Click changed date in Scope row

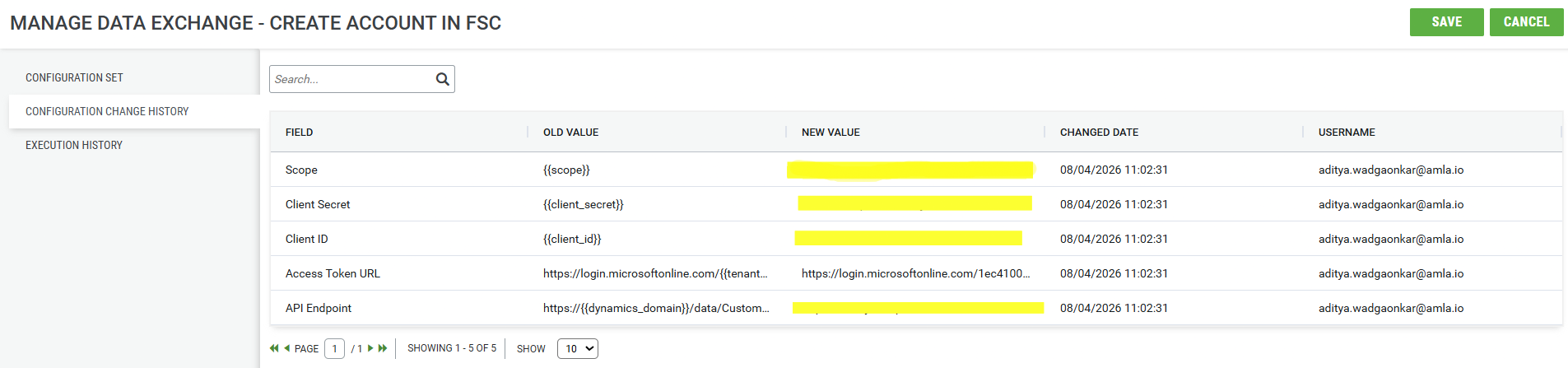(1114, 170)
